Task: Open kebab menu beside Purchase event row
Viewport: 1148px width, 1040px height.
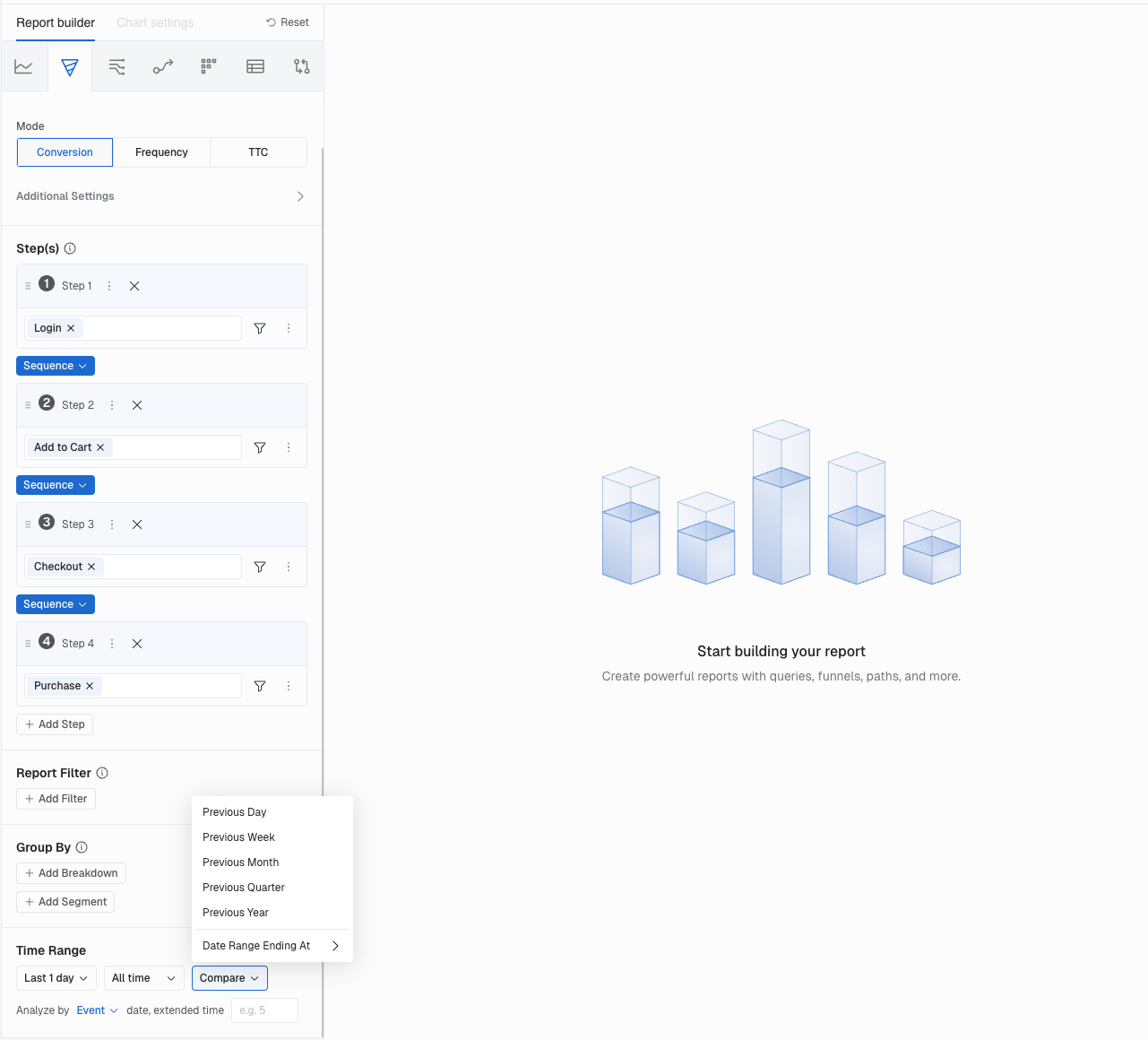Action: click(x=289, y=686)
